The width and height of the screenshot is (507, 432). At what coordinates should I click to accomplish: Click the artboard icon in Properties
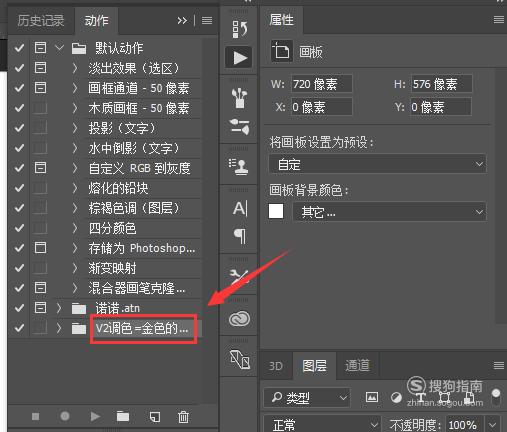[x=282, y=51]
